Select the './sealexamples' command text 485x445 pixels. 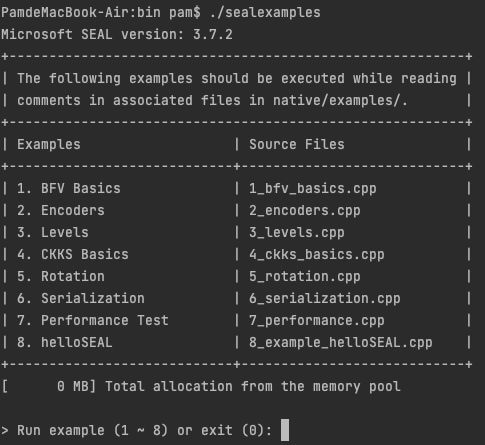click(x=265, y=13)
